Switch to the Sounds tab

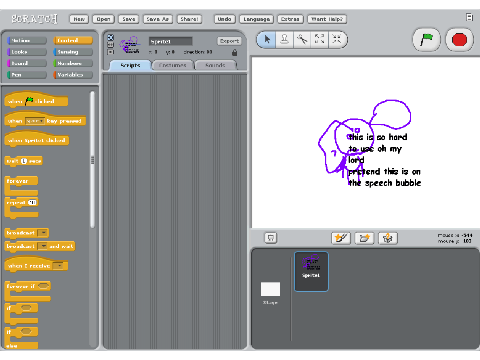point(215,65)
